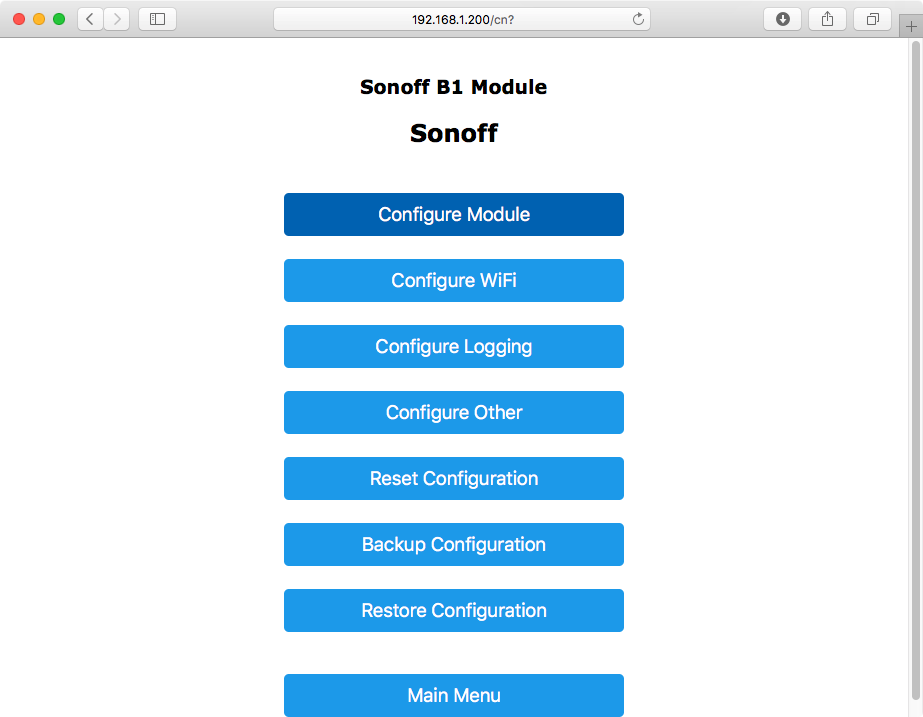
Task: Show the Safari sidebar
Action: (157, 19)
